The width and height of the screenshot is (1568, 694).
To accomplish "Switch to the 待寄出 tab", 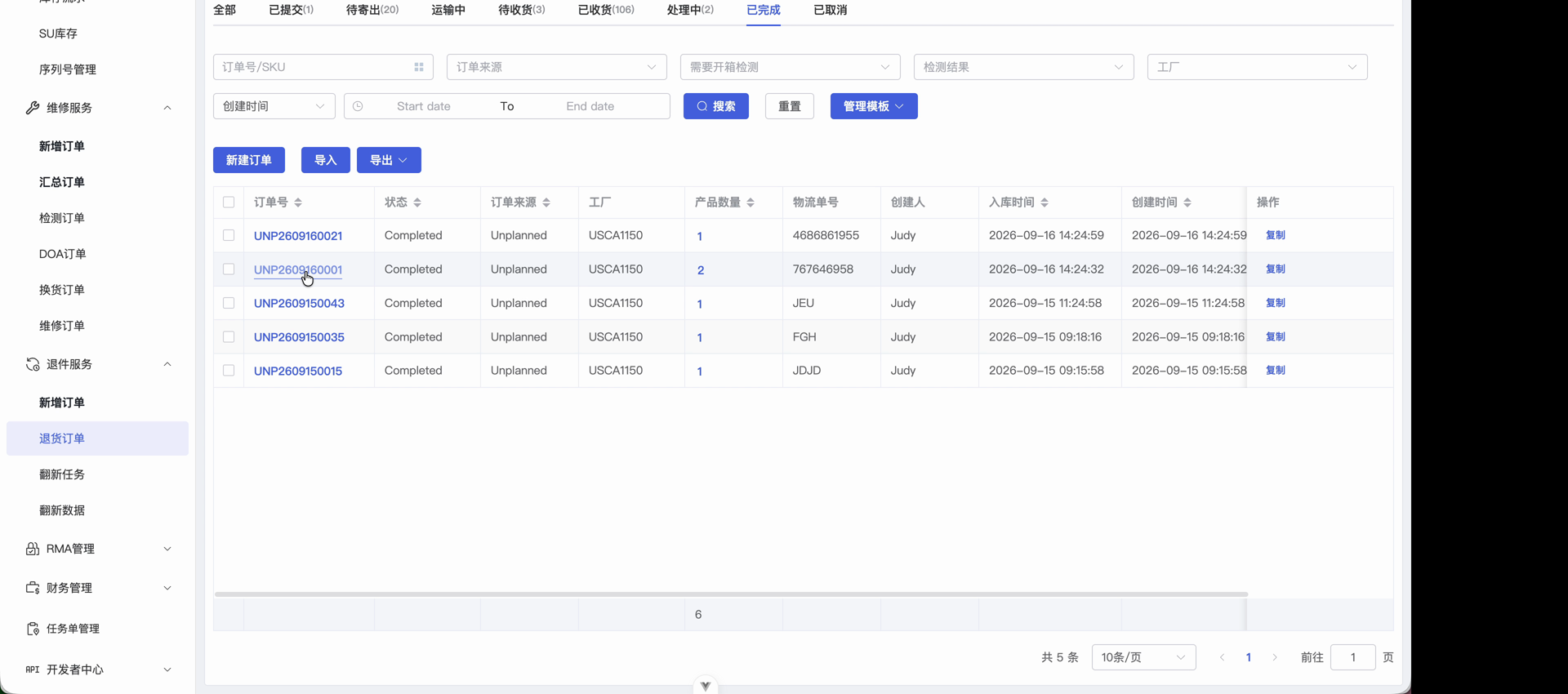I will (372, 10).
